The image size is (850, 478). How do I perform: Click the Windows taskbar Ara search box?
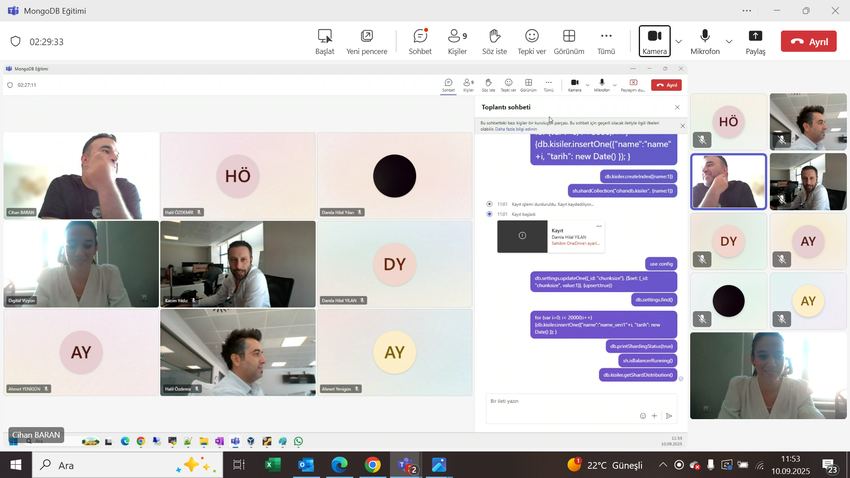pyautogui.click(x=128, y=465)
